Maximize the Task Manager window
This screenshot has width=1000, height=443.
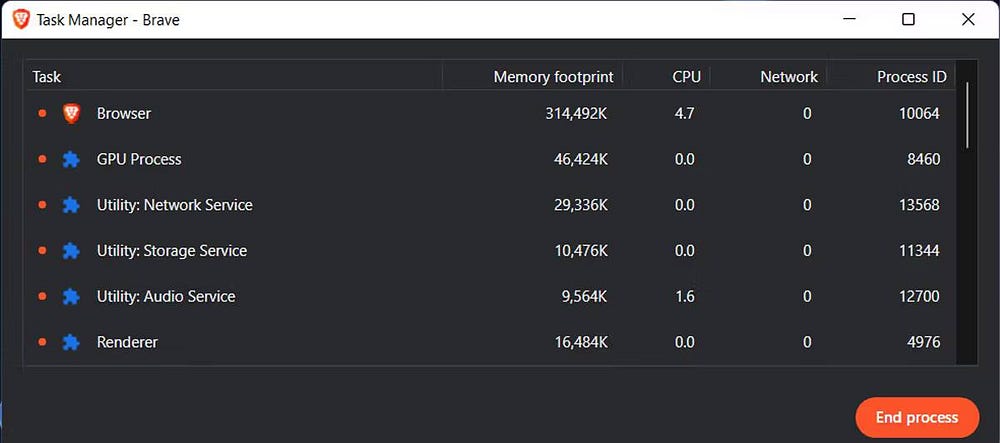click(908, 19)
